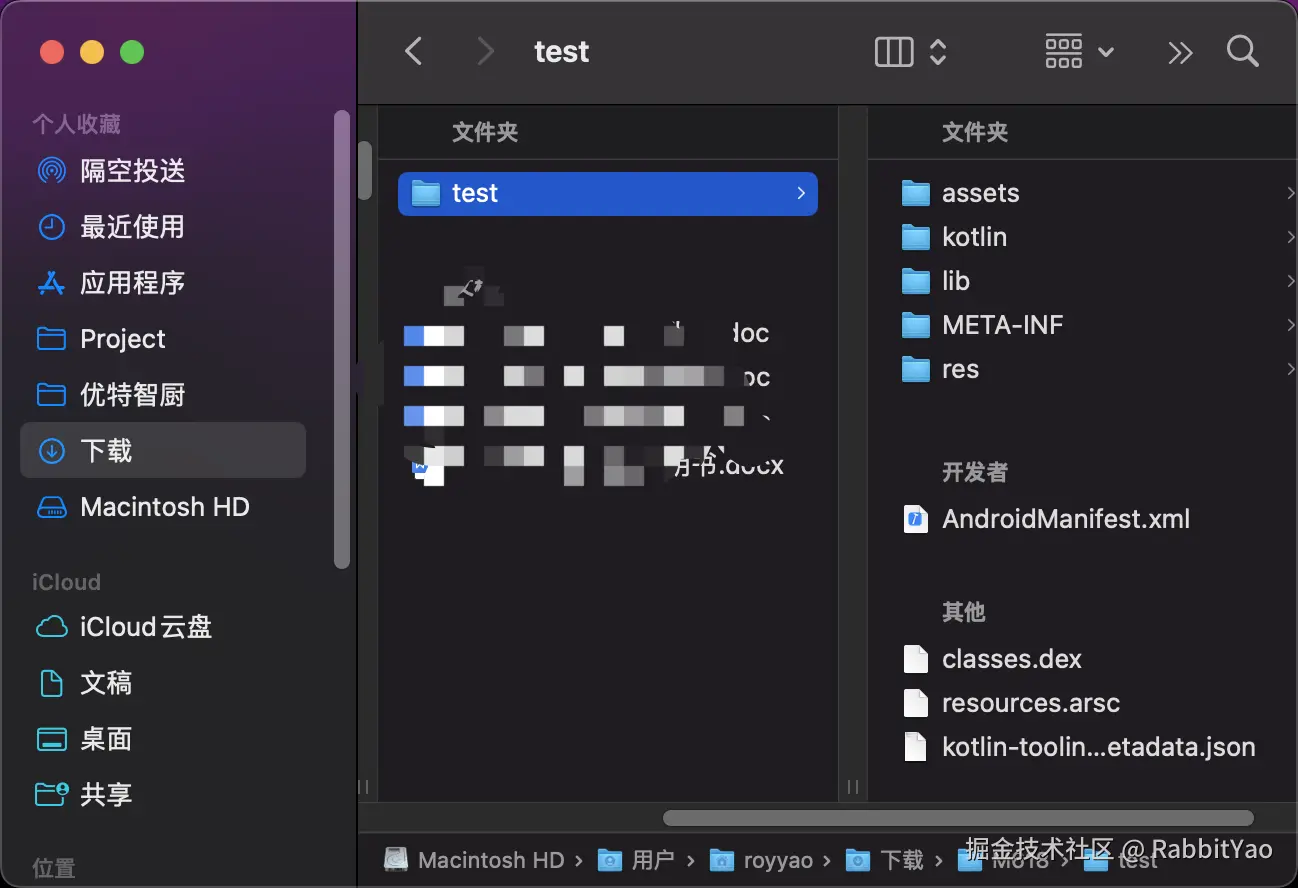Go forward with the right chevron
Screen dimensions: 1298x888
click(x=486, y=51)
